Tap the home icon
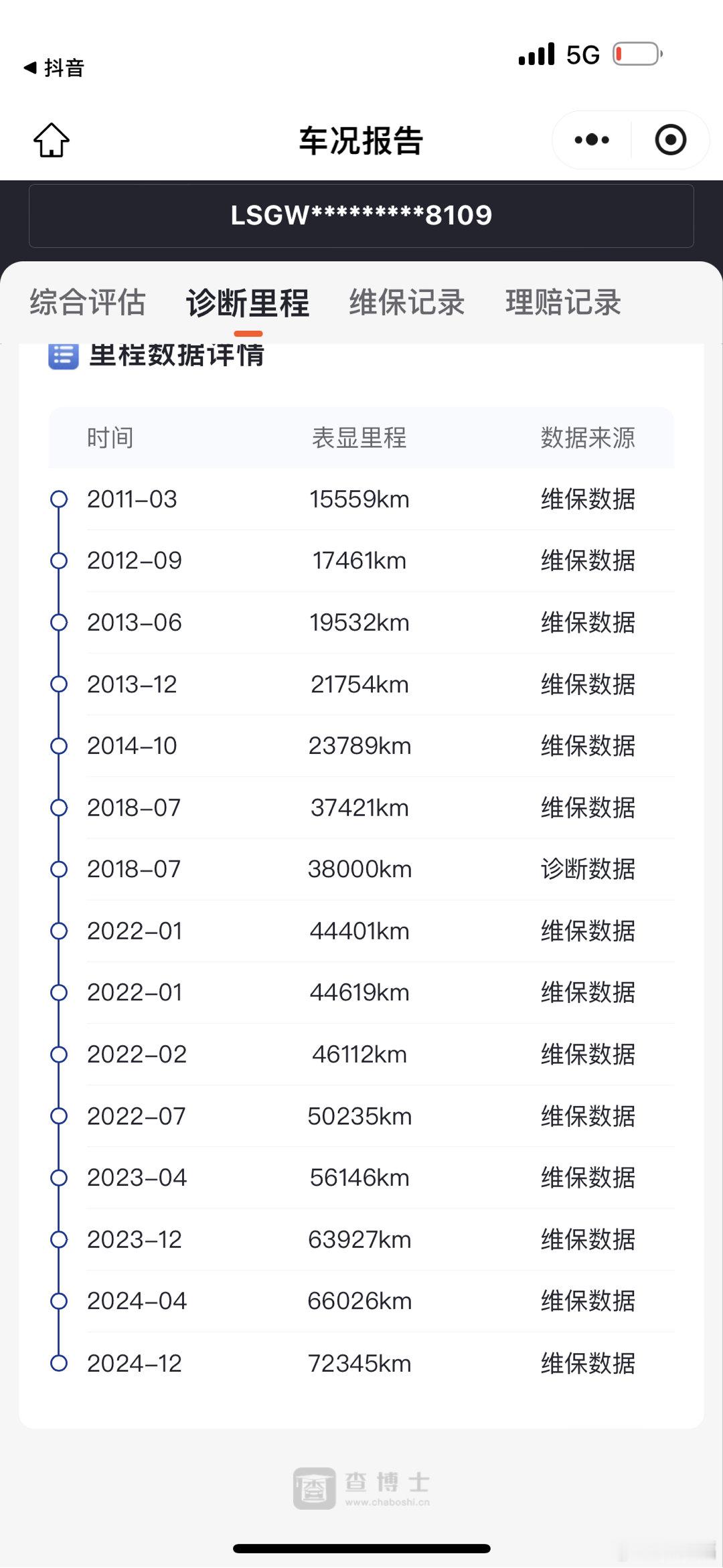 click(52, 140)
